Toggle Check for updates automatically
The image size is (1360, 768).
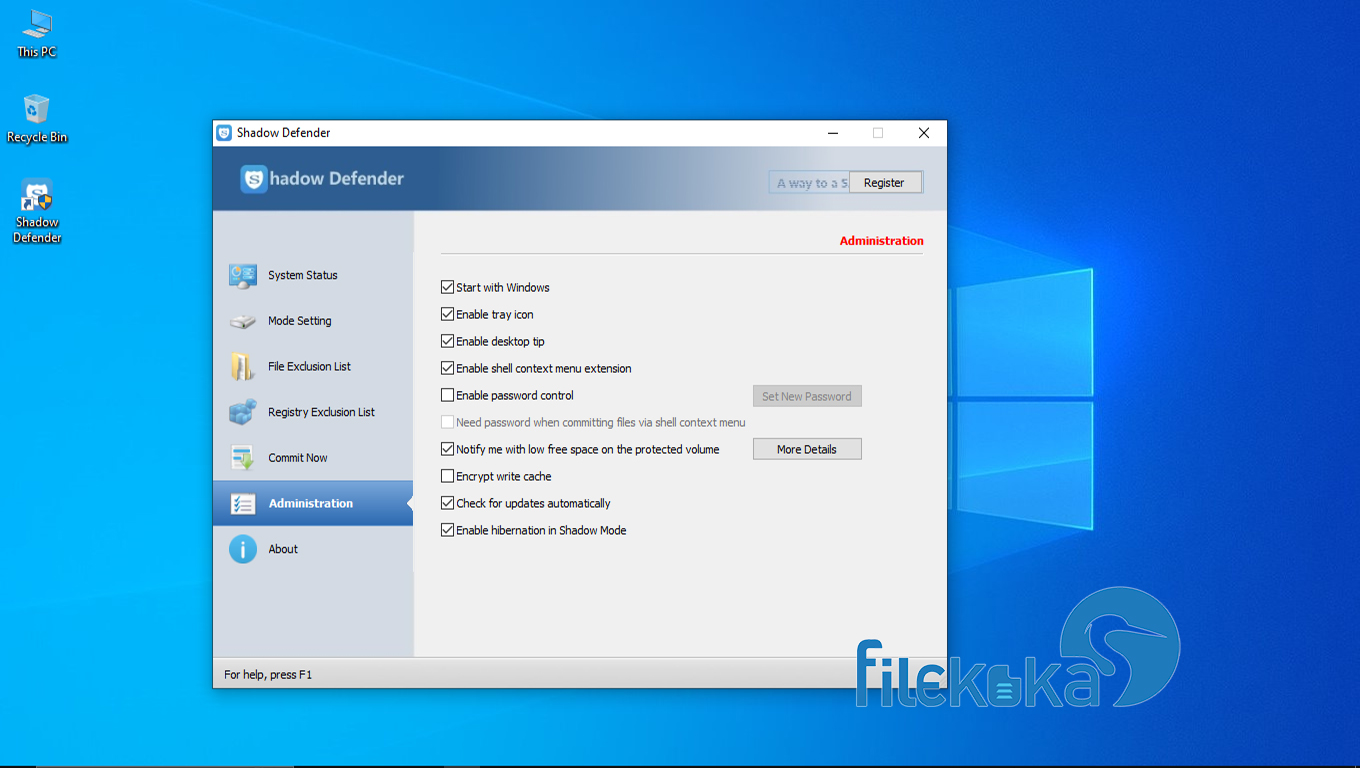coord(448,503)
